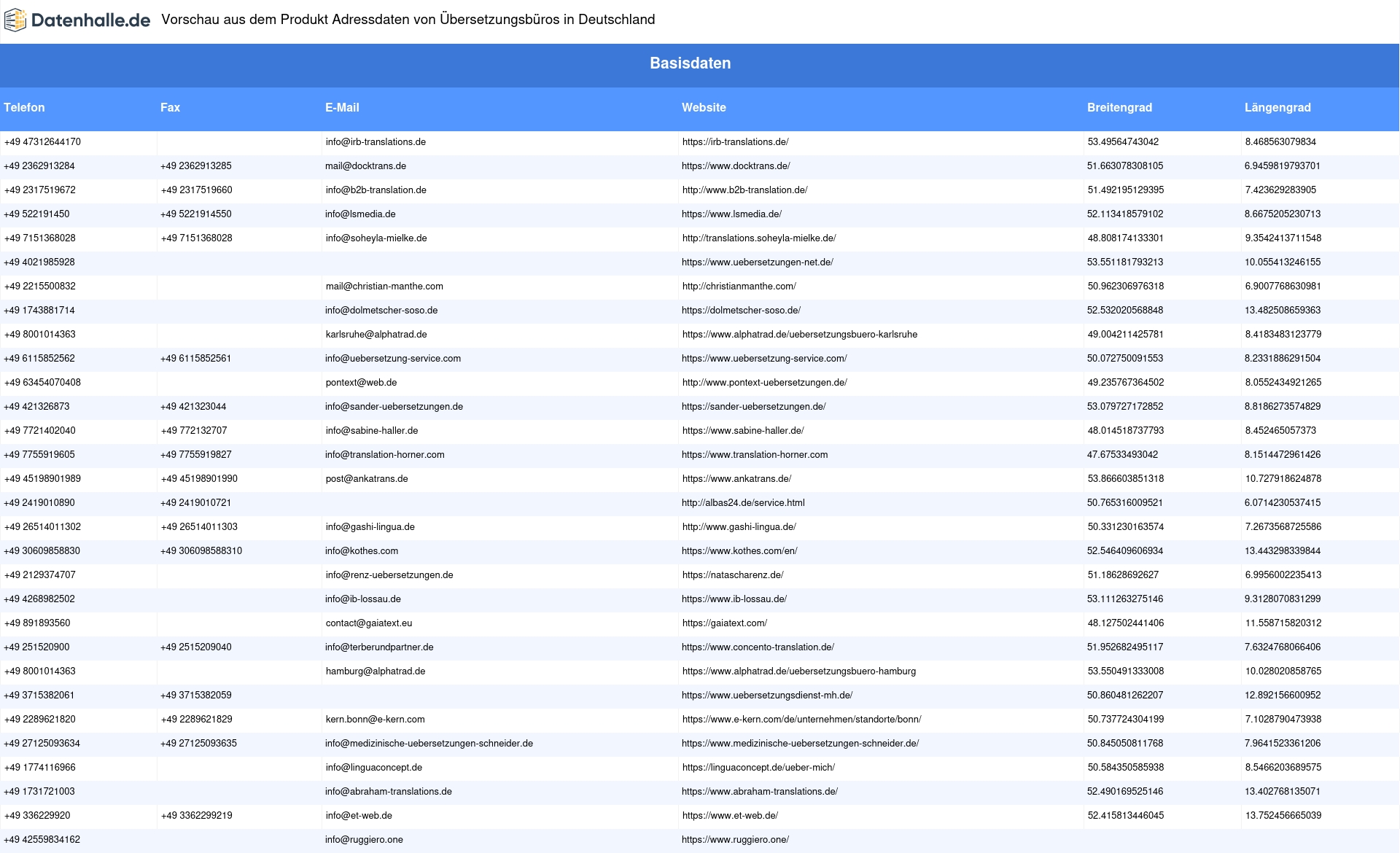The image size is (1400, 853).
Task: Select email mail@docktrans.de
Action: point(365,166)
